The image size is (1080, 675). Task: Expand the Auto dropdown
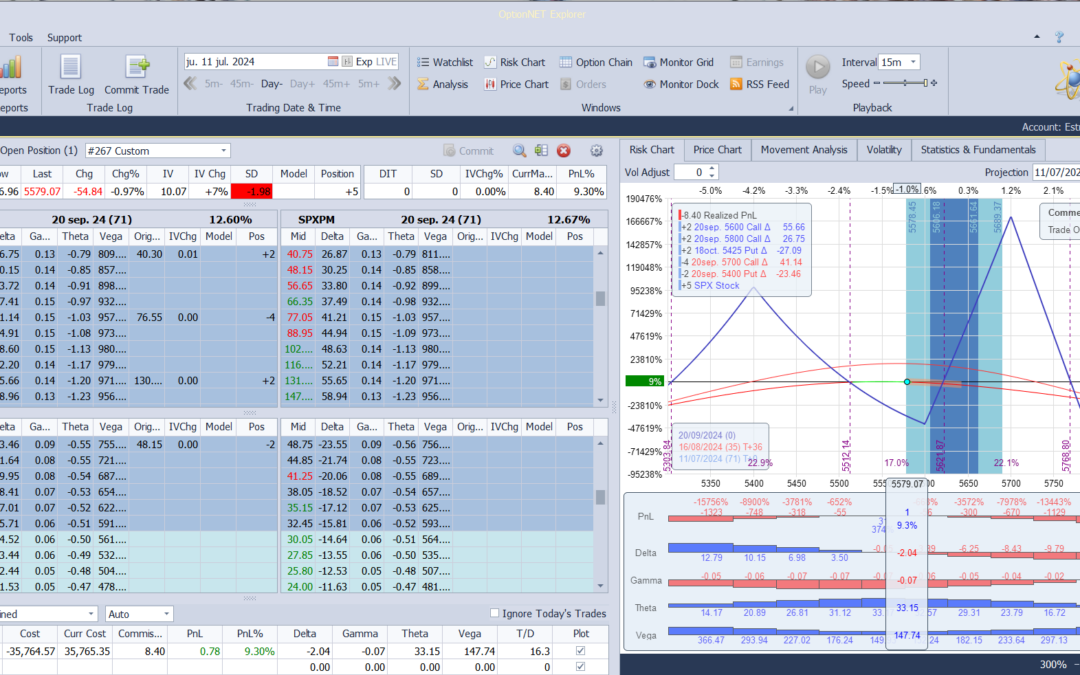click(x=166, y=614)
